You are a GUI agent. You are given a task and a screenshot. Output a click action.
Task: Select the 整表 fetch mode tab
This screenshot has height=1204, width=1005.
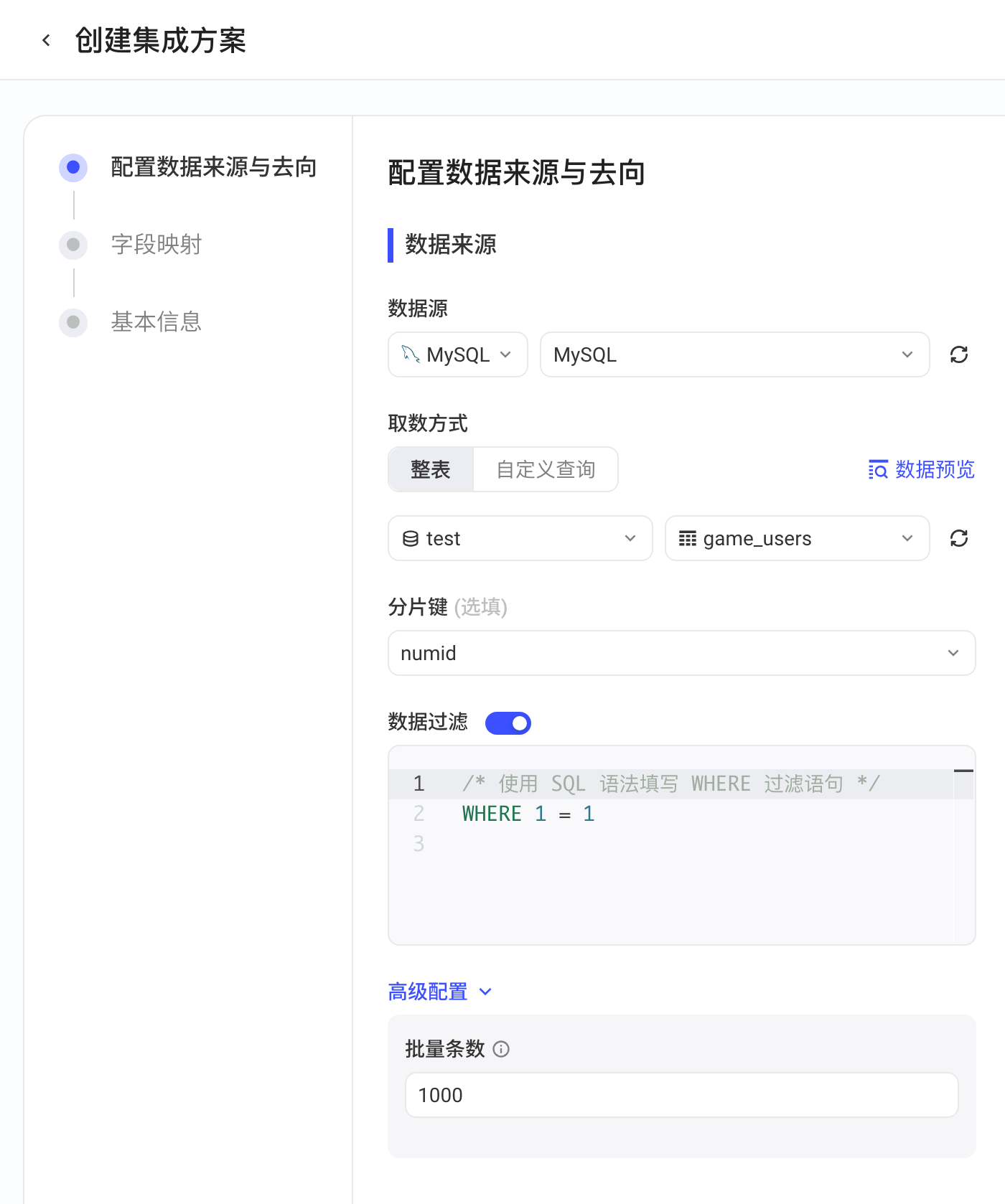pos(431,469)
